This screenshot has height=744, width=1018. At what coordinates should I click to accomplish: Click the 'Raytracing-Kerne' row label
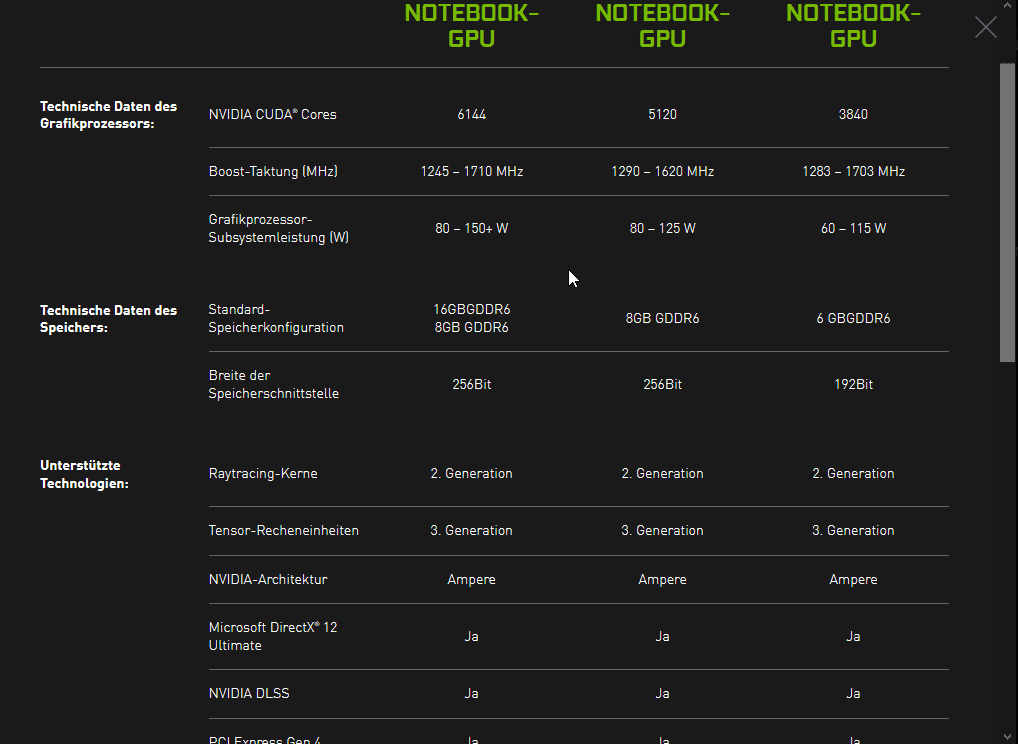(x=263, y=473)
